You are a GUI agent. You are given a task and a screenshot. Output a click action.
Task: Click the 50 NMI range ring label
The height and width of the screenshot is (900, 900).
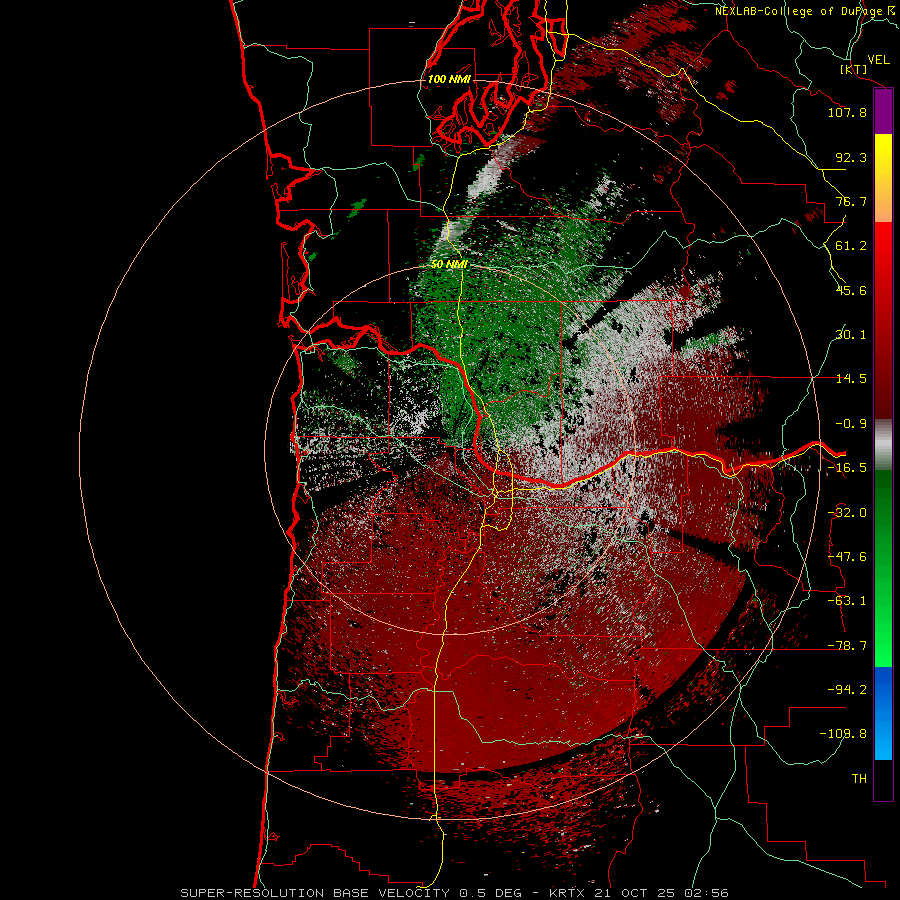(x=449, y=265)
